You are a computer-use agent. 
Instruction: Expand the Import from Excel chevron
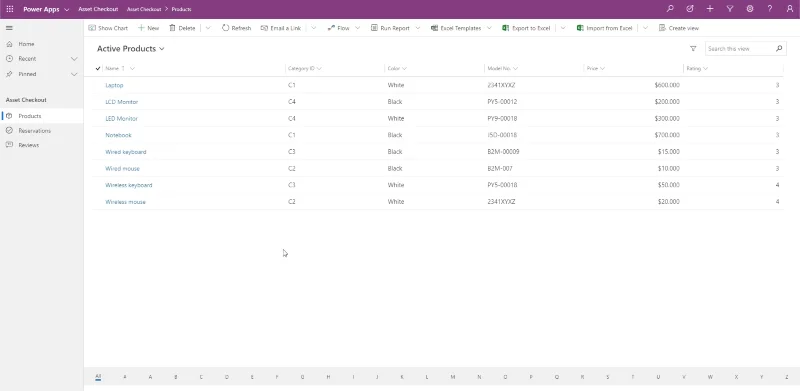645,28
